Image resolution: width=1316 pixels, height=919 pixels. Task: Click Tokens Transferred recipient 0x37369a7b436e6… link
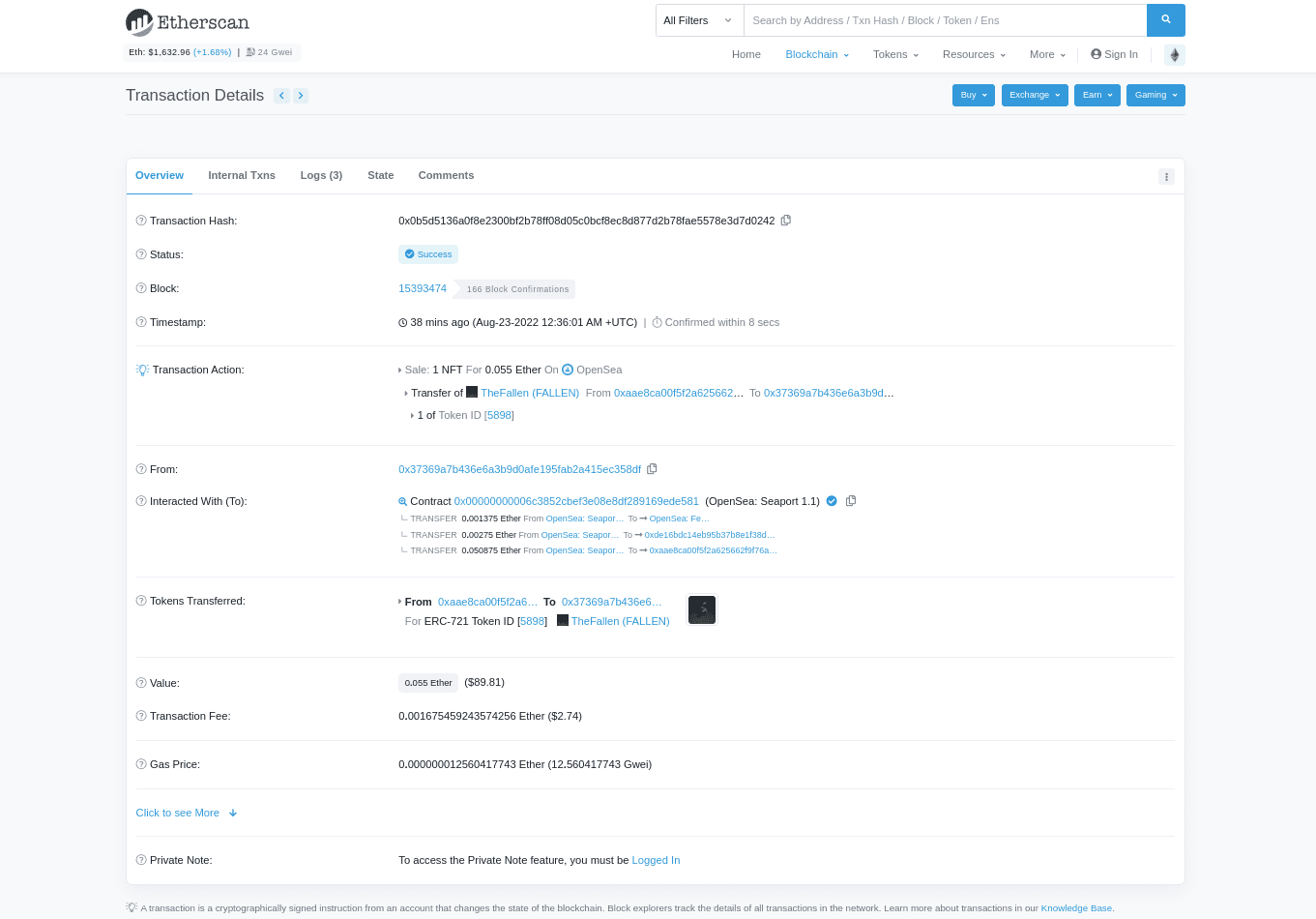pyautogui.click(x=612, y=602)
